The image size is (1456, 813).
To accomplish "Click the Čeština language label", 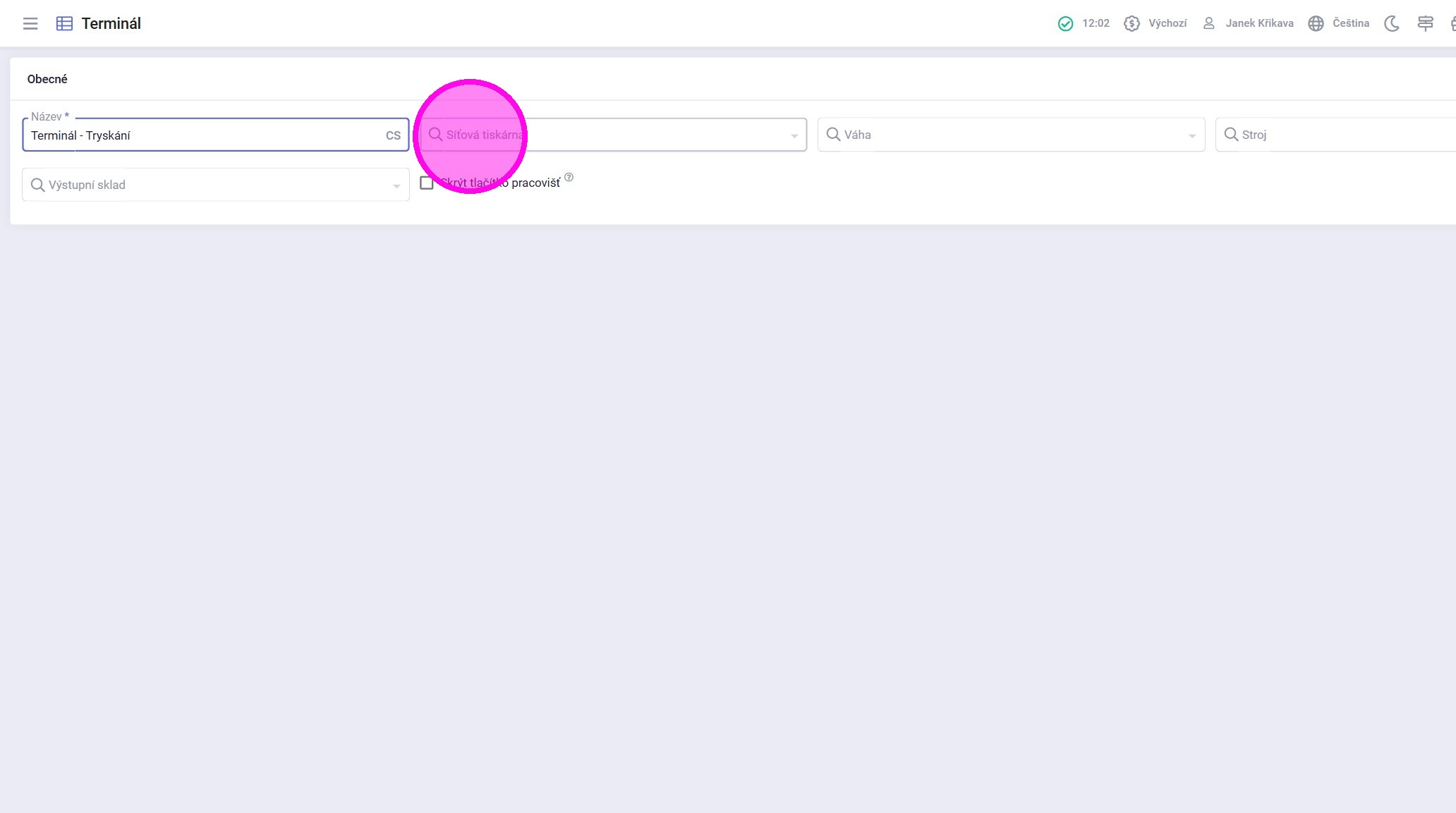I will click(1350, 23).
